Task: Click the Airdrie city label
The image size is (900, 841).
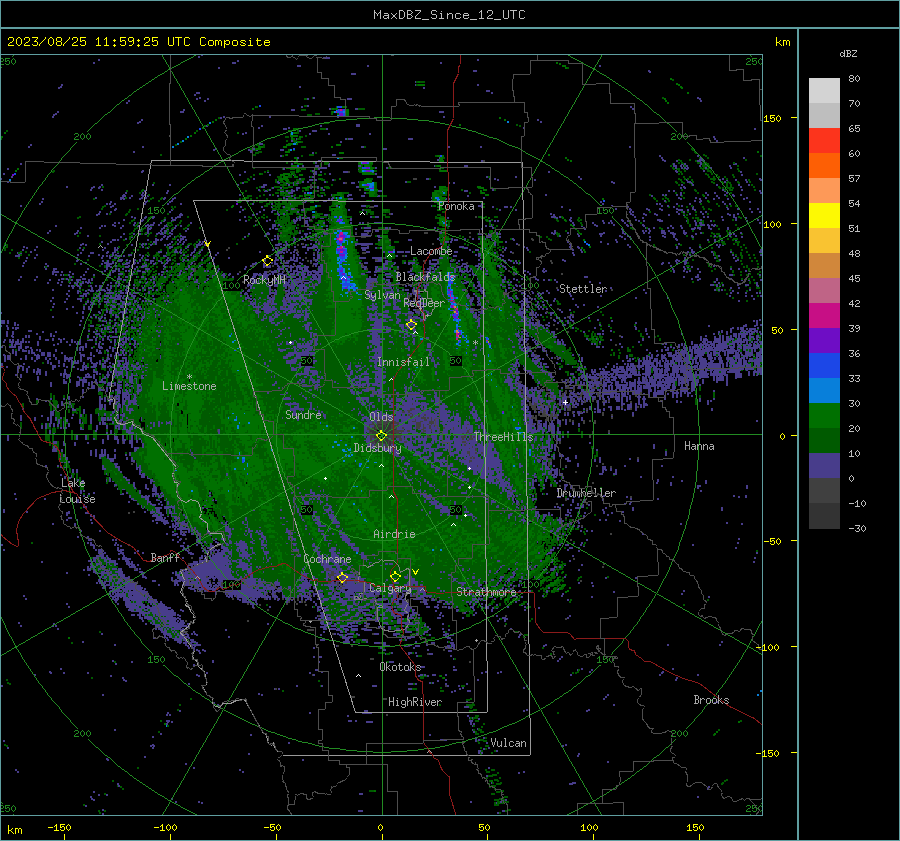Action: (394, 534)
